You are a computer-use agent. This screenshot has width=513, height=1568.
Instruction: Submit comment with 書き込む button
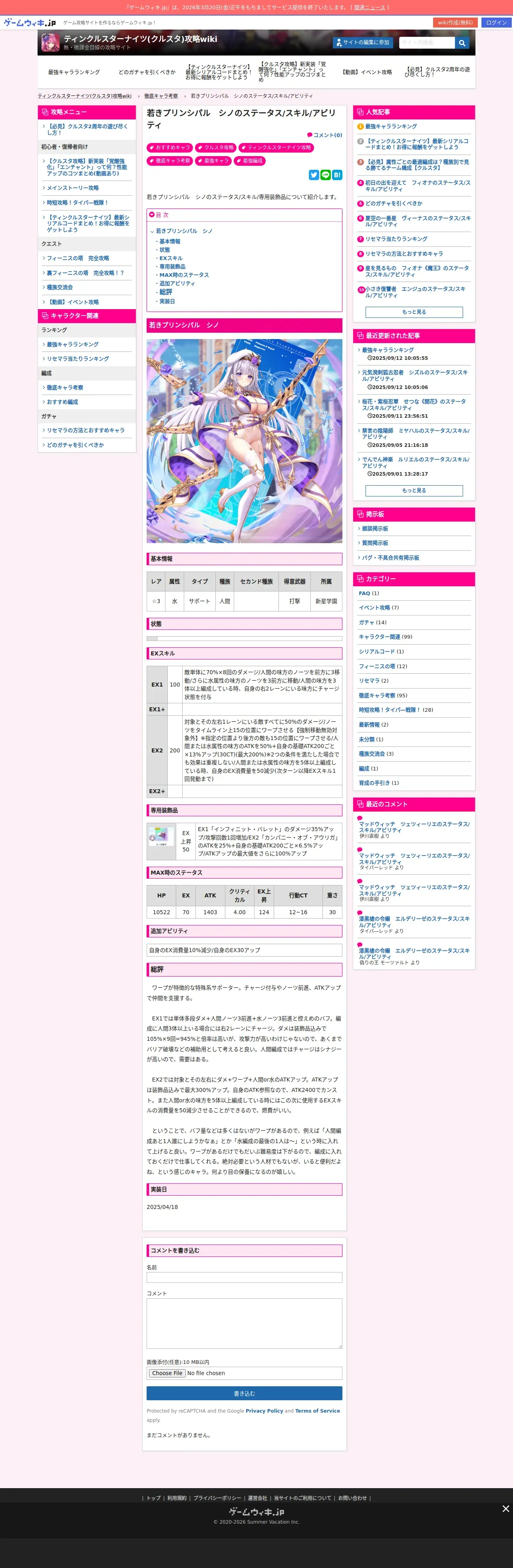[245, 1393]
